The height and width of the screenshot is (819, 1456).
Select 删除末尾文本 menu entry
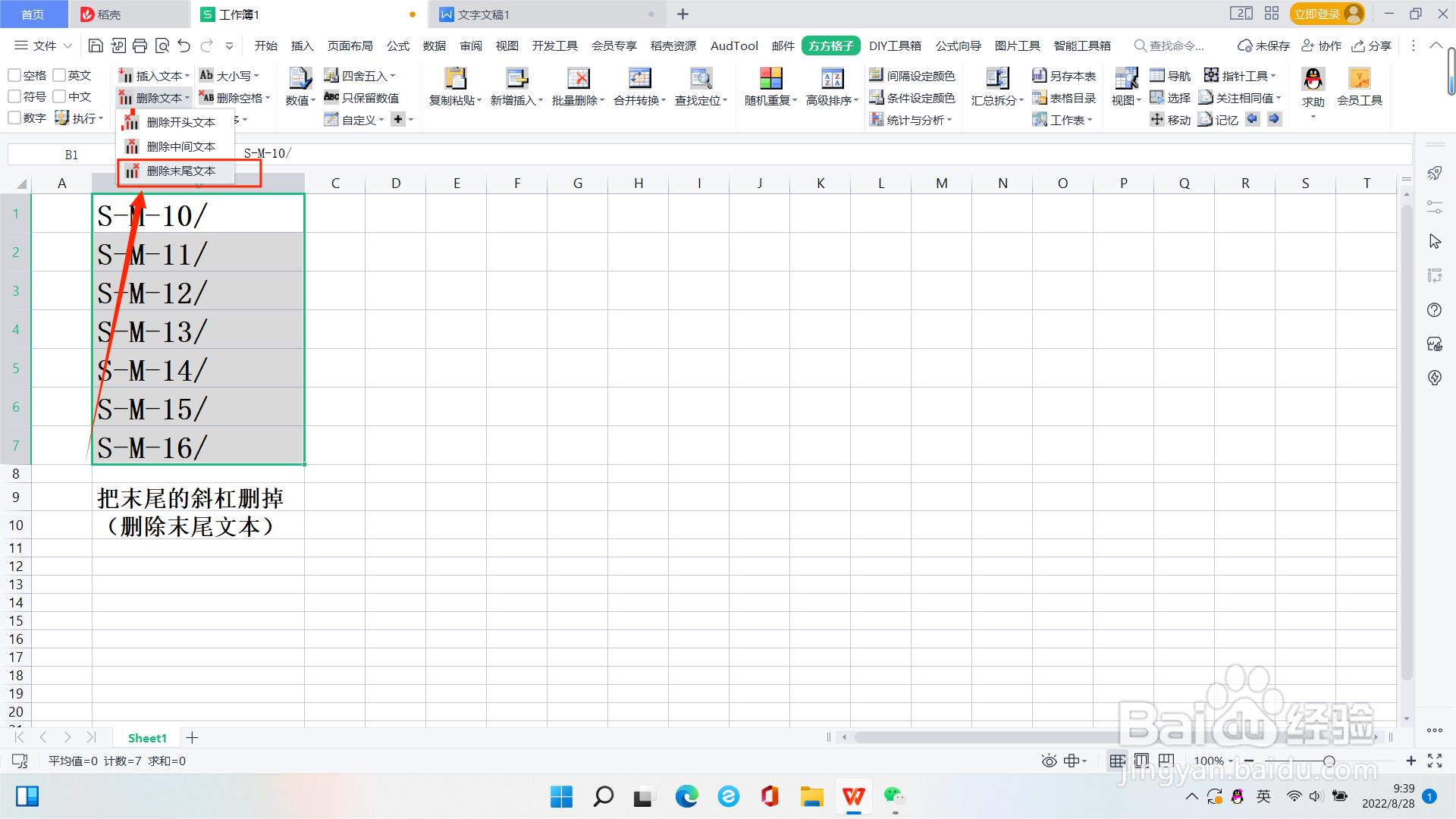(x=180, y=171)
